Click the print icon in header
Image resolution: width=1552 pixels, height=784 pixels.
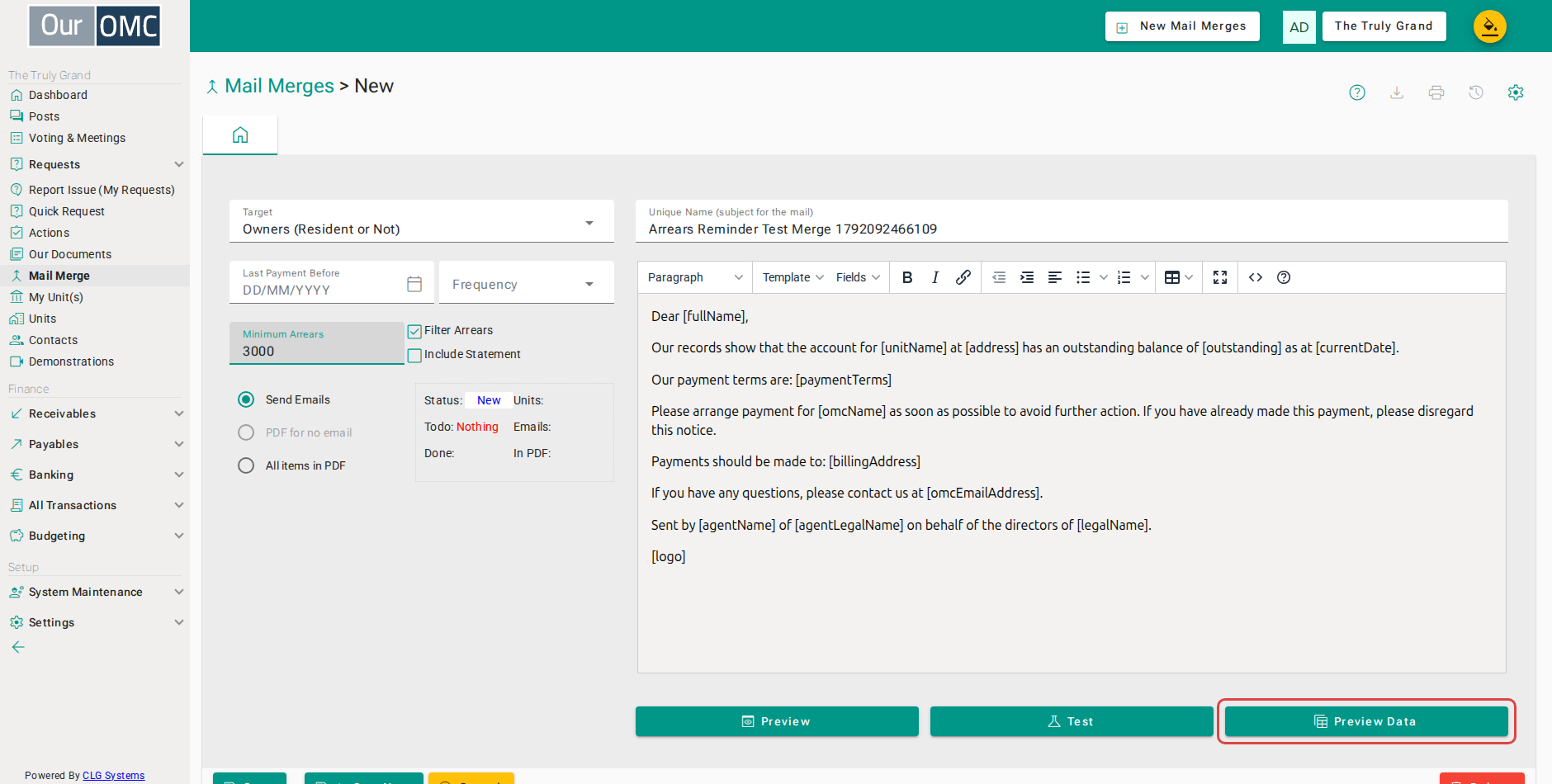click(x=1436, y=92)
